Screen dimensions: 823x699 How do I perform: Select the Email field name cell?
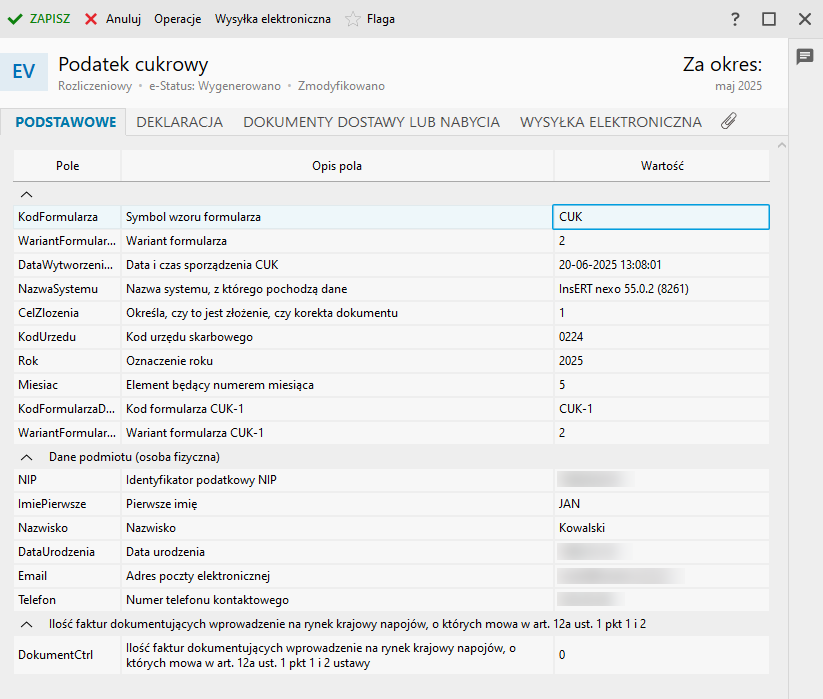click(x=67, y=576)
